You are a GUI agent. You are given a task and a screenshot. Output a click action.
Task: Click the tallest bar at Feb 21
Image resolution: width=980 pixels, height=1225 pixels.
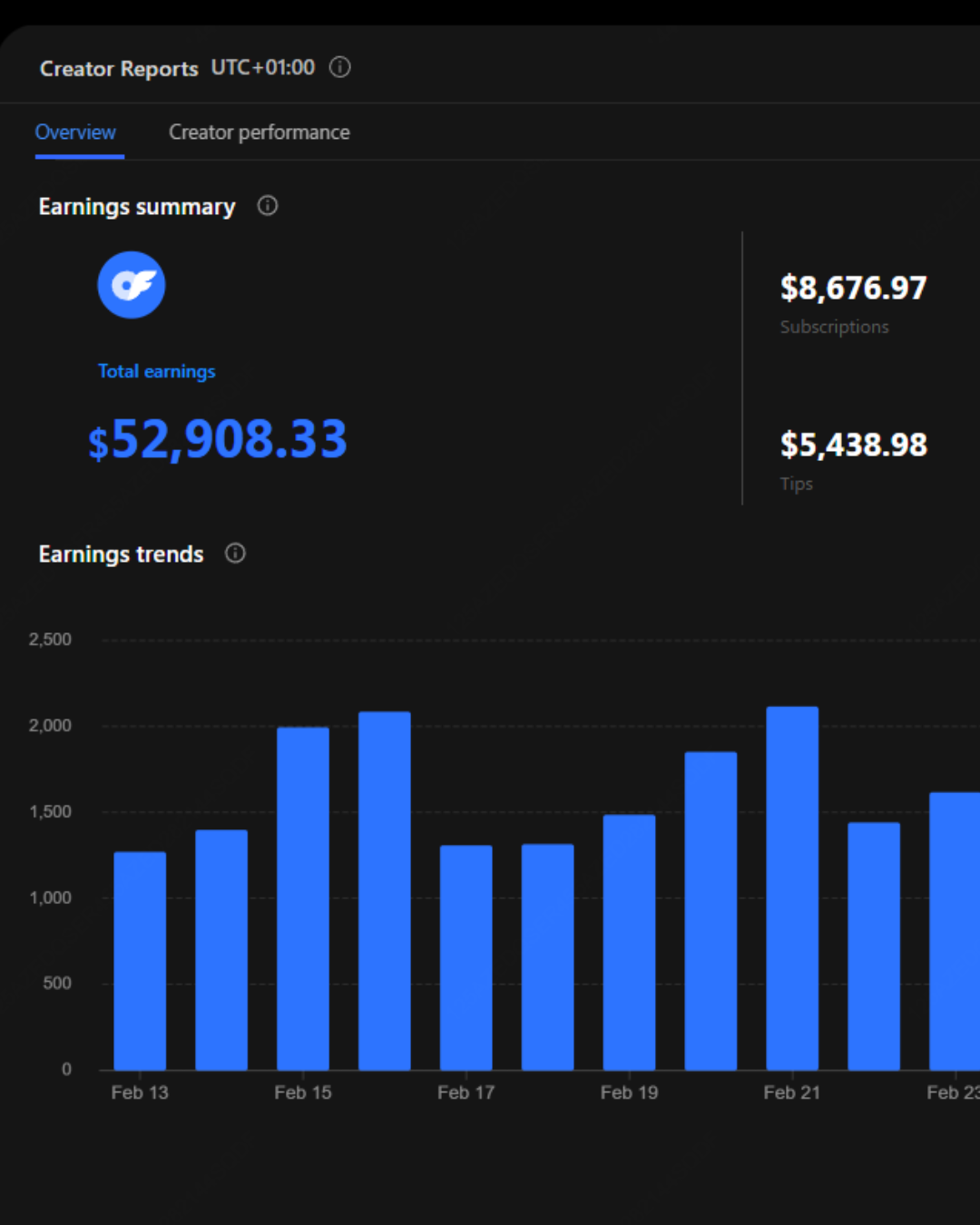pos(791,887)
